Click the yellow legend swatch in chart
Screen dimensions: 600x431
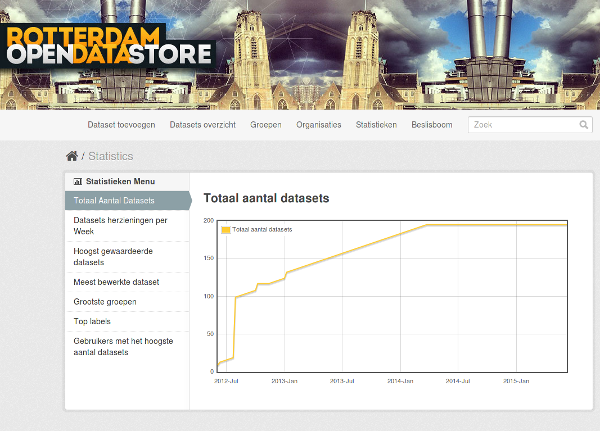point(226,230)
